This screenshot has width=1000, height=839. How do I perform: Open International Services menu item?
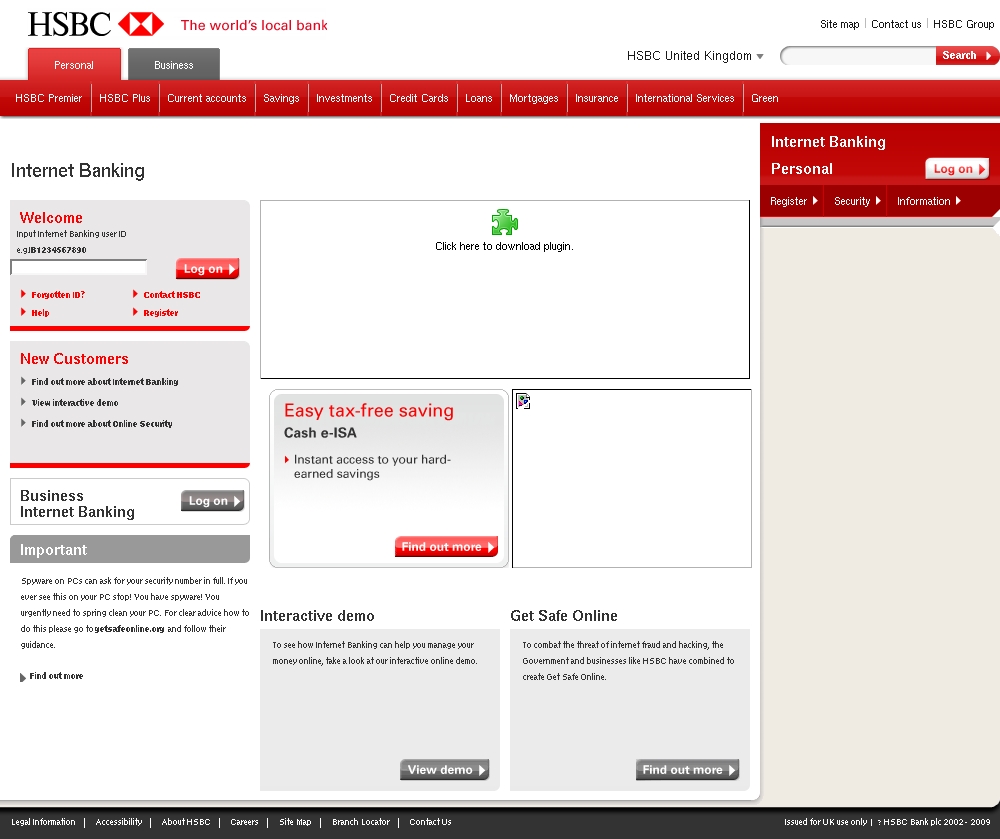pos(685,98)
